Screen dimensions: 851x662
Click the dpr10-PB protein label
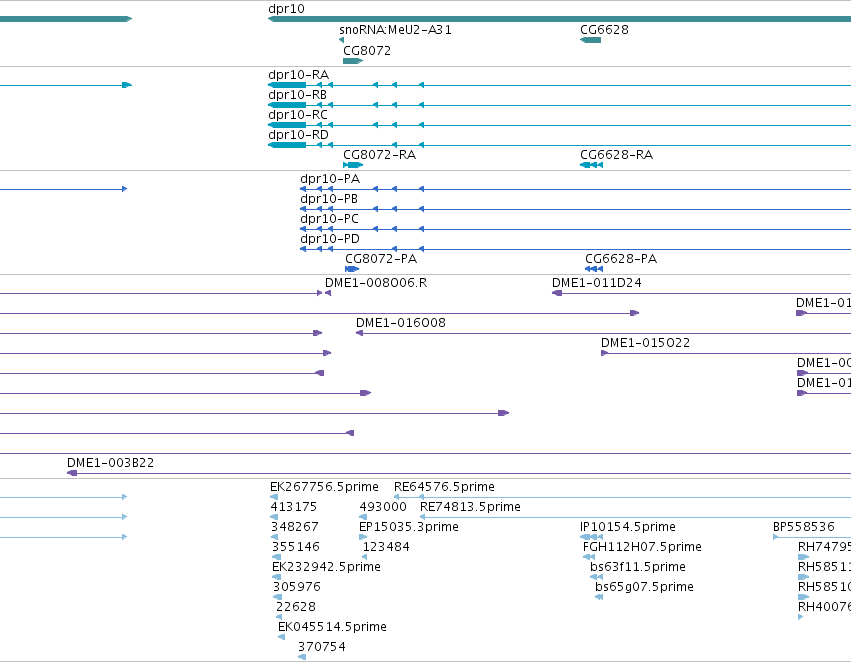pyautogui.click(x=329, y=199)
